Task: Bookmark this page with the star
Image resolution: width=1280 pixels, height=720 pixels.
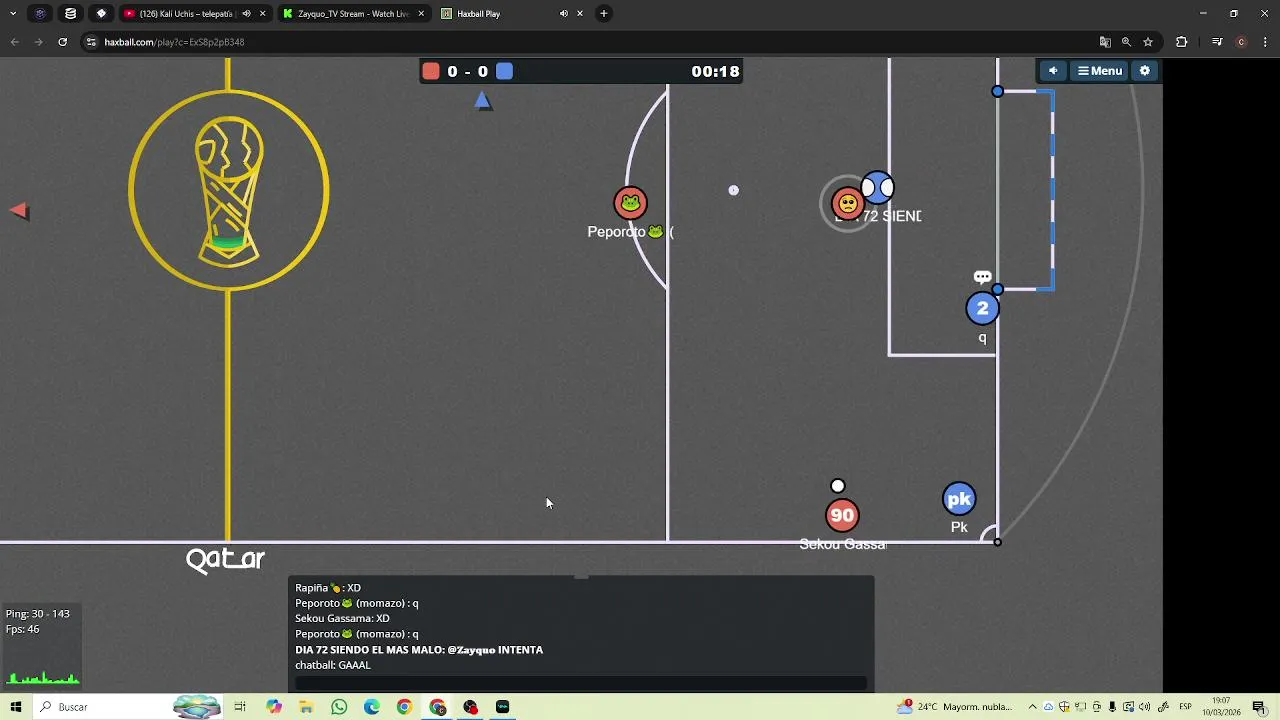Action: coord(1148,42)
